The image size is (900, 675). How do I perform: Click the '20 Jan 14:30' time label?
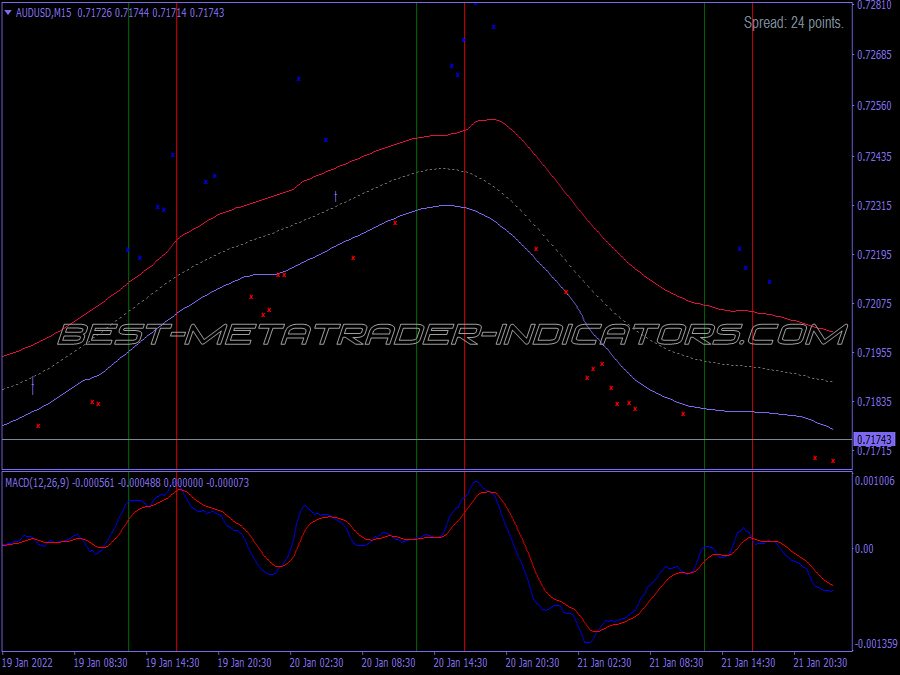point(461,663)
